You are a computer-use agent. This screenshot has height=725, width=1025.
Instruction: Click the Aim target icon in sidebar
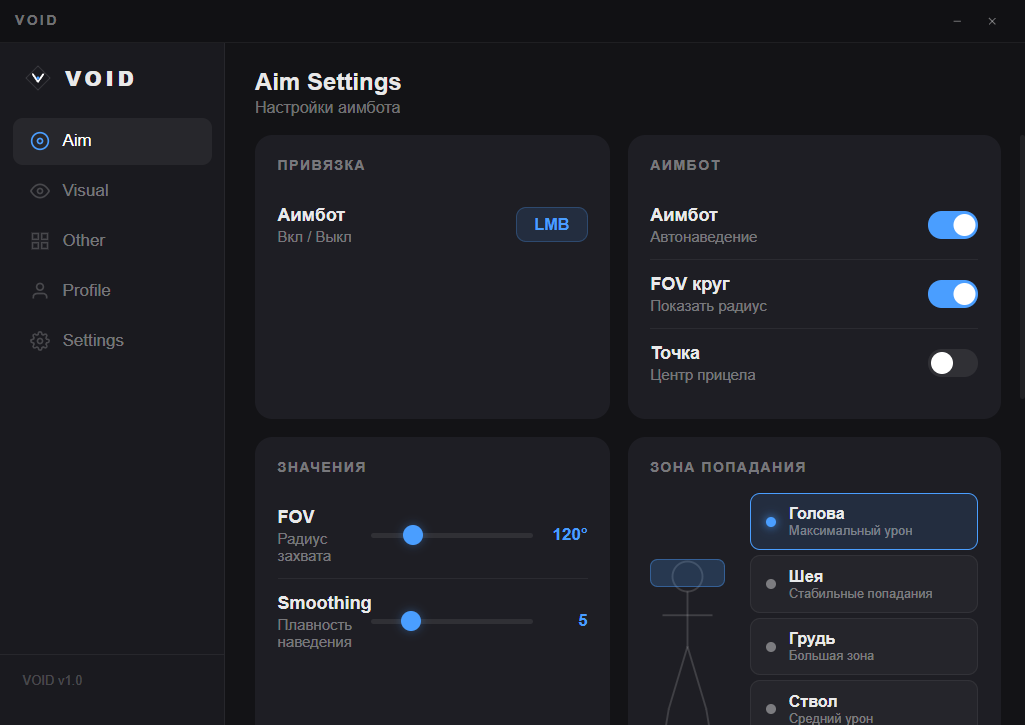[x=40, y=141]
